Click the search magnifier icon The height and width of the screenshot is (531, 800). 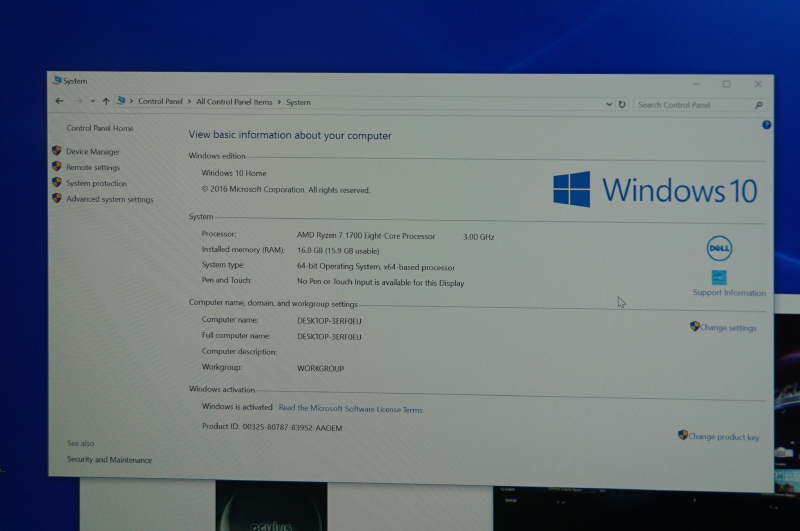coord(759,105)
